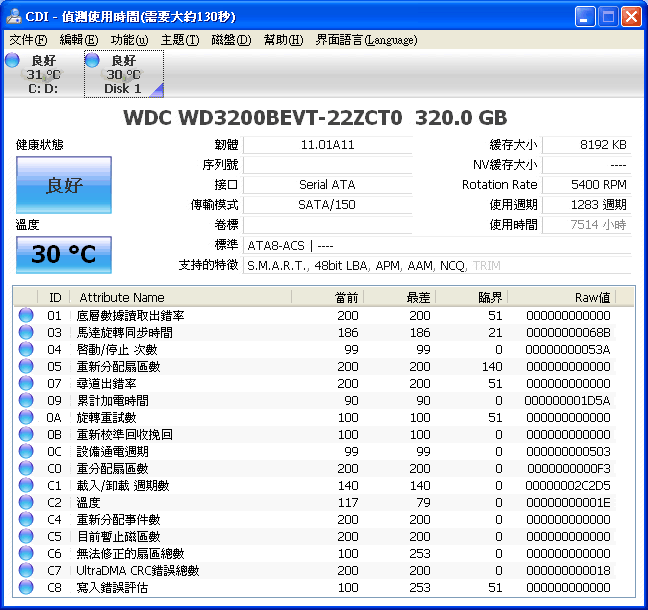Click the 使用週期 value 1283 週期
The width and height of the screenshot is (648, 610).
coord(586,205)
